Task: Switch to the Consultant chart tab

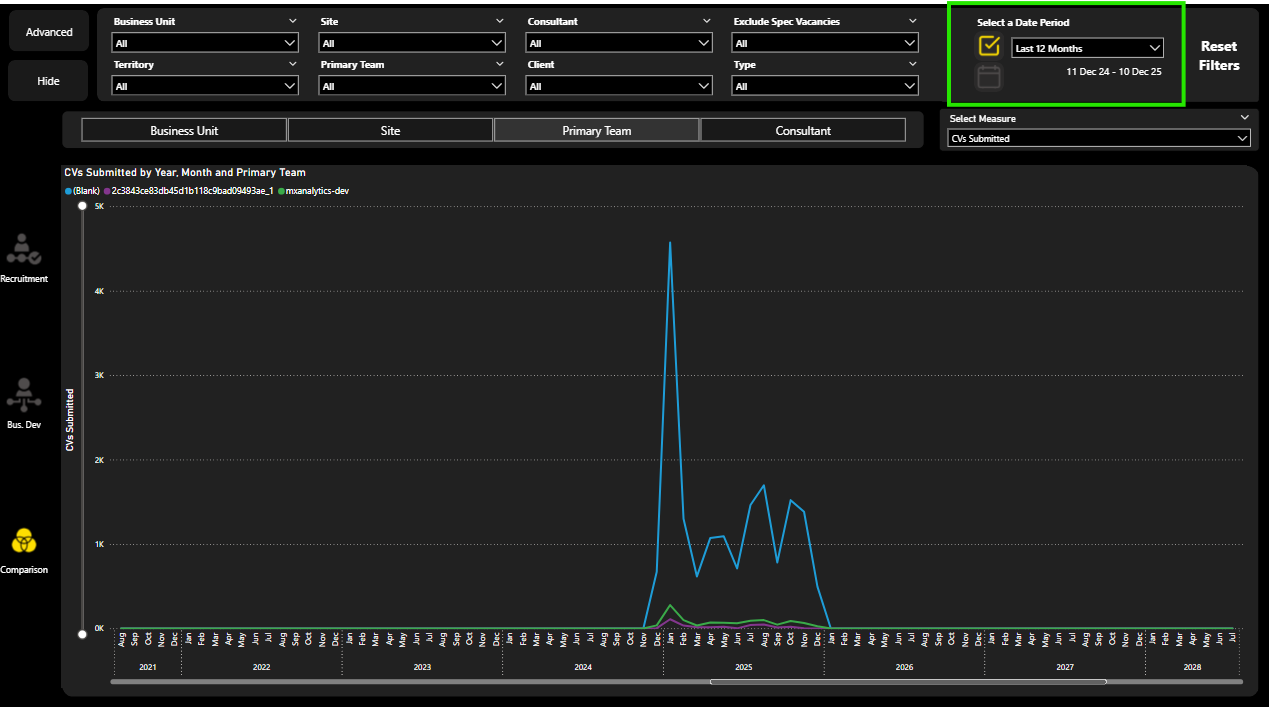Action: 803,130
